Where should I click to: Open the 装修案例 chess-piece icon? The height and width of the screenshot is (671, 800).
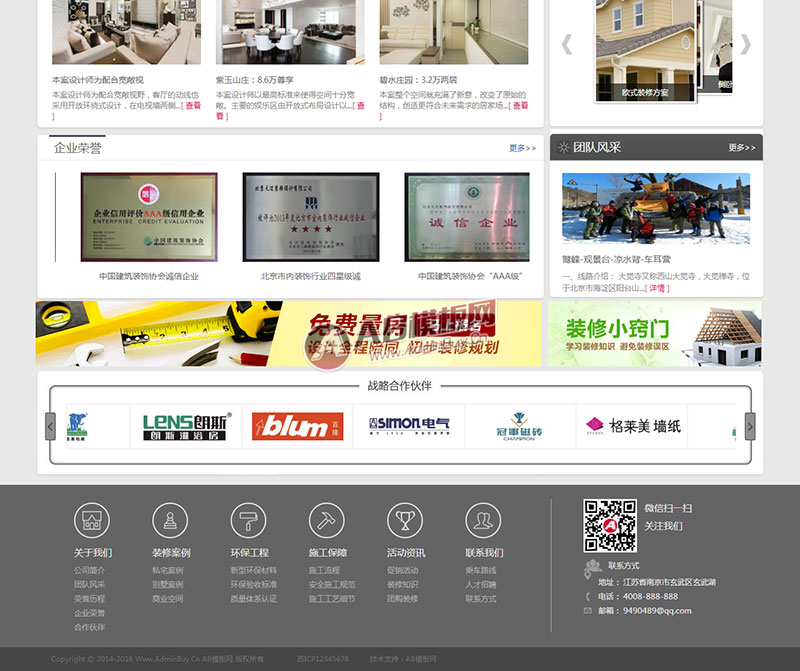170,520
